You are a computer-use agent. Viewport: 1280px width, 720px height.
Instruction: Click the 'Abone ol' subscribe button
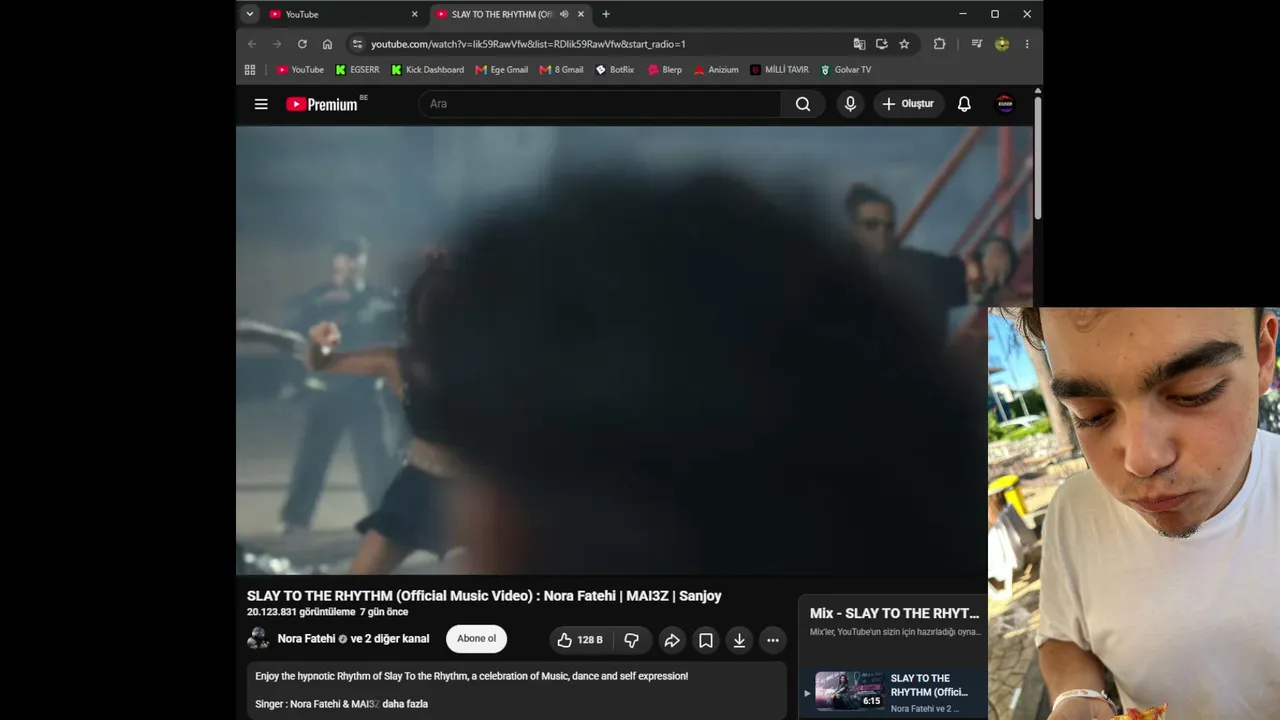point(476,639)
